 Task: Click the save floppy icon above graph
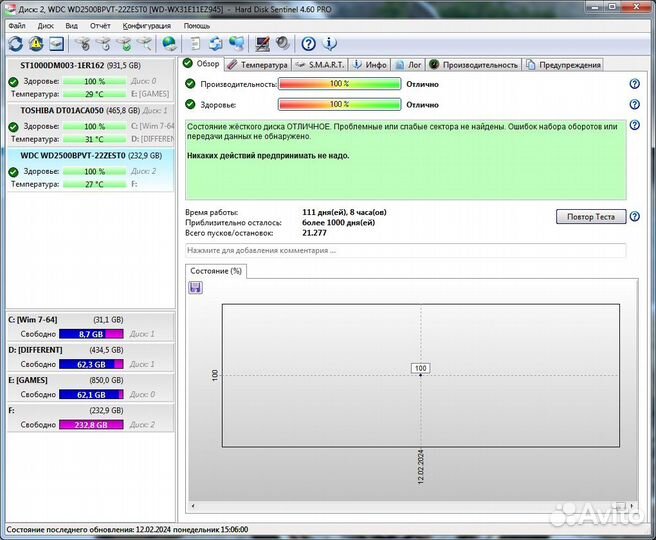195,288
